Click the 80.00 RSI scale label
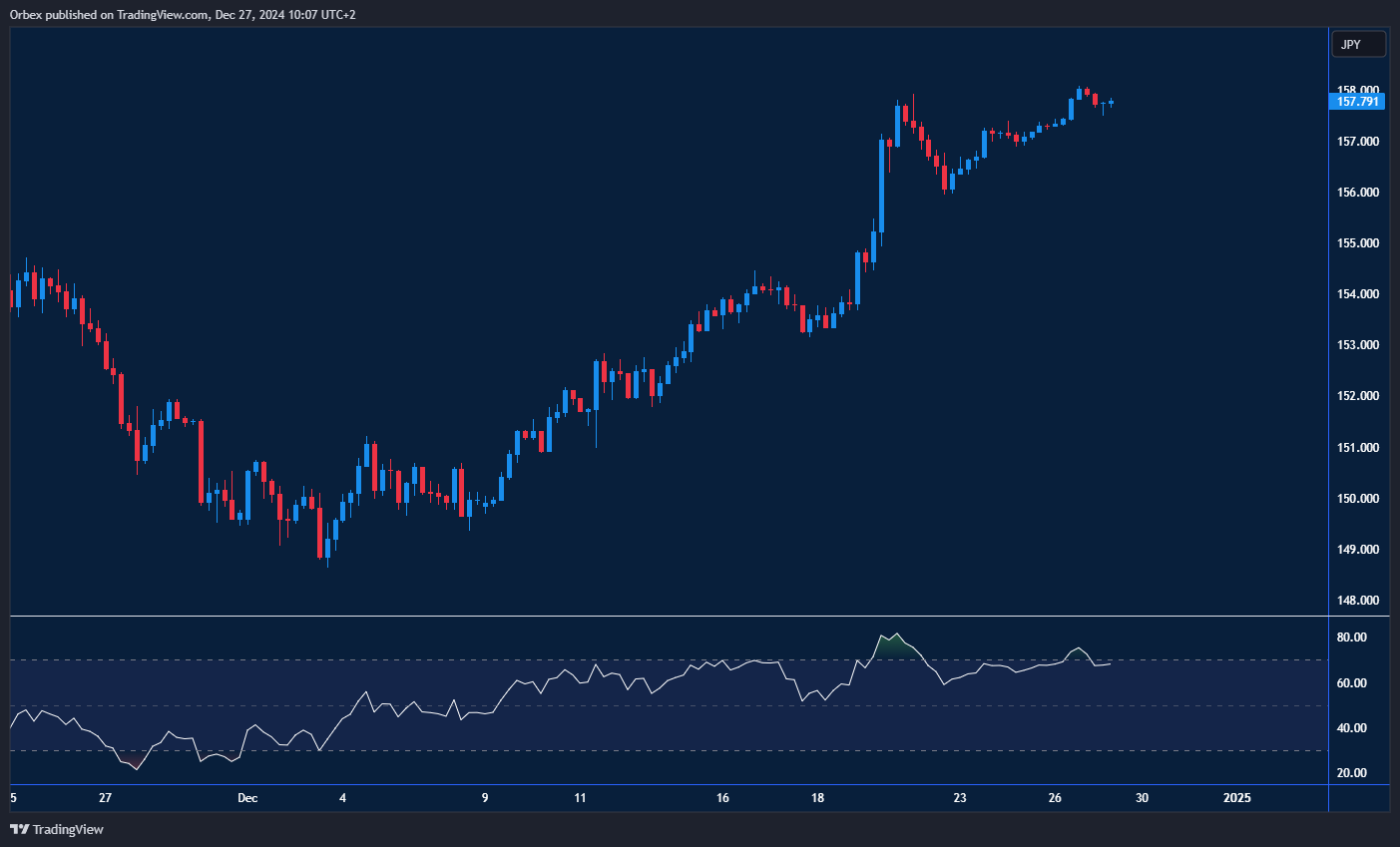The image size is (1400, 847). (1351, 637)
